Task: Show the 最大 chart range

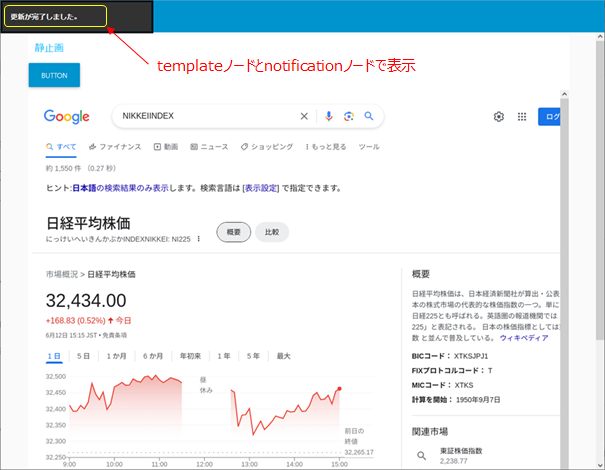Action: (x=283, y=356)
